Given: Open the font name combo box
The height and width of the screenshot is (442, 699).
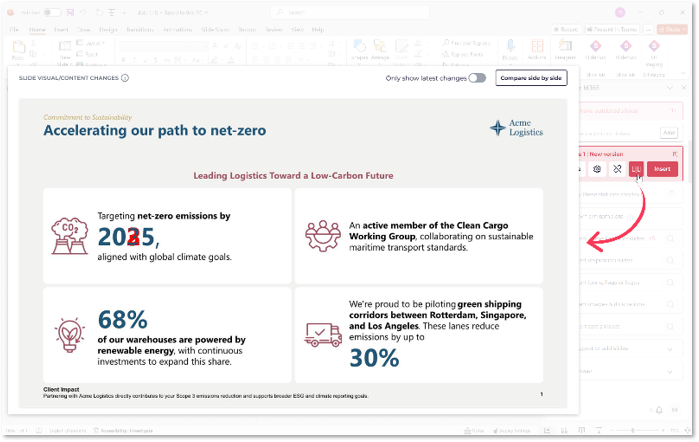Looking at the screenshot, I should [x=152, y=46].
